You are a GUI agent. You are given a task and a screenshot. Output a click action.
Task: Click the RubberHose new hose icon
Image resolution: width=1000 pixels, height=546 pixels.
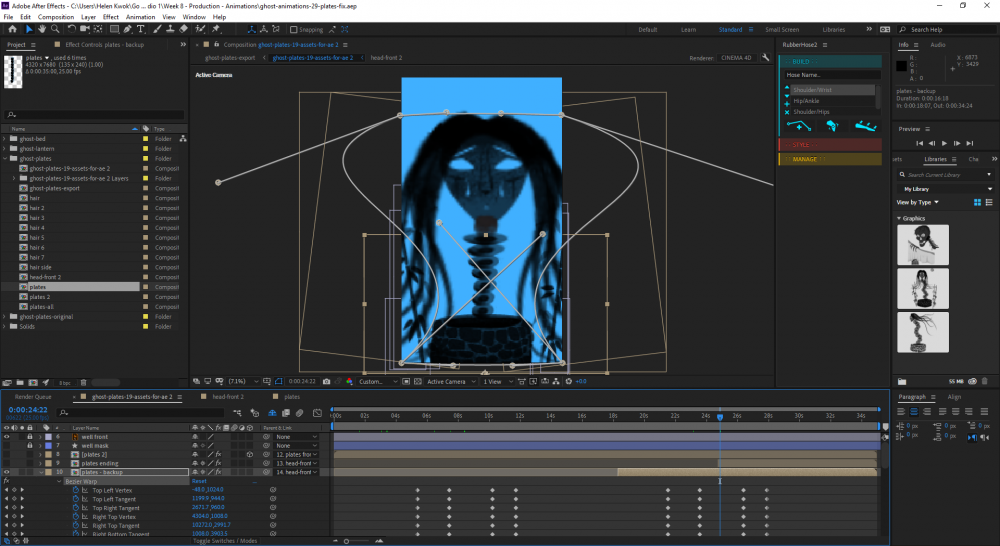pyautogui.click(x=799, y=126)
